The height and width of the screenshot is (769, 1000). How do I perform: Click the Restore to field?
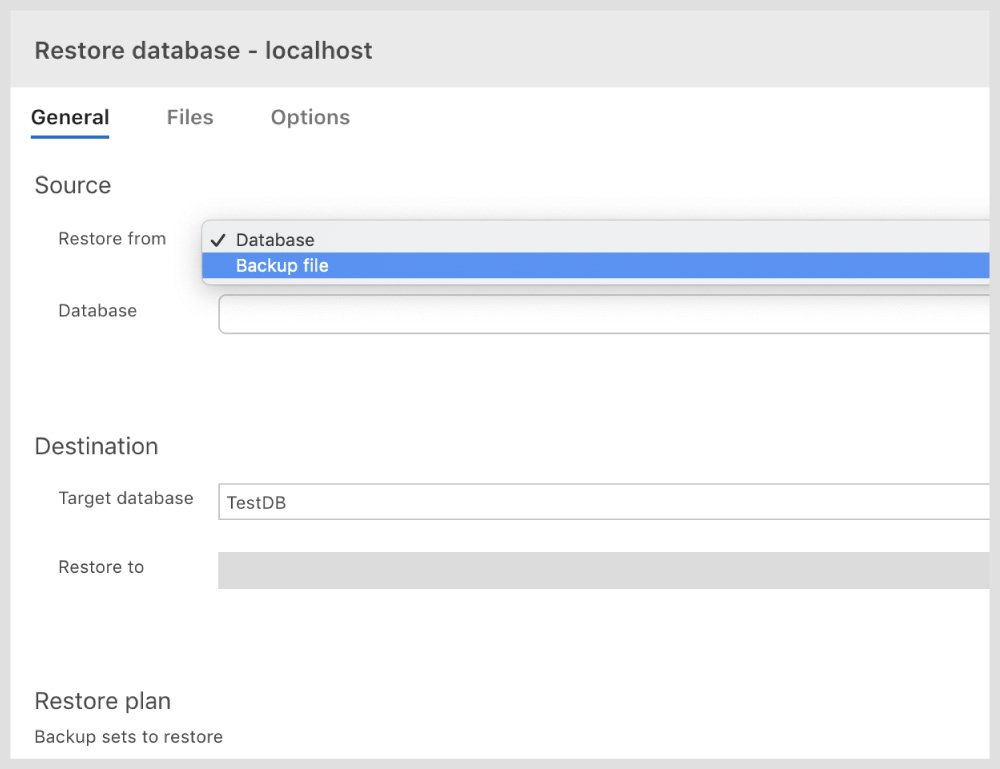[600, 570]
